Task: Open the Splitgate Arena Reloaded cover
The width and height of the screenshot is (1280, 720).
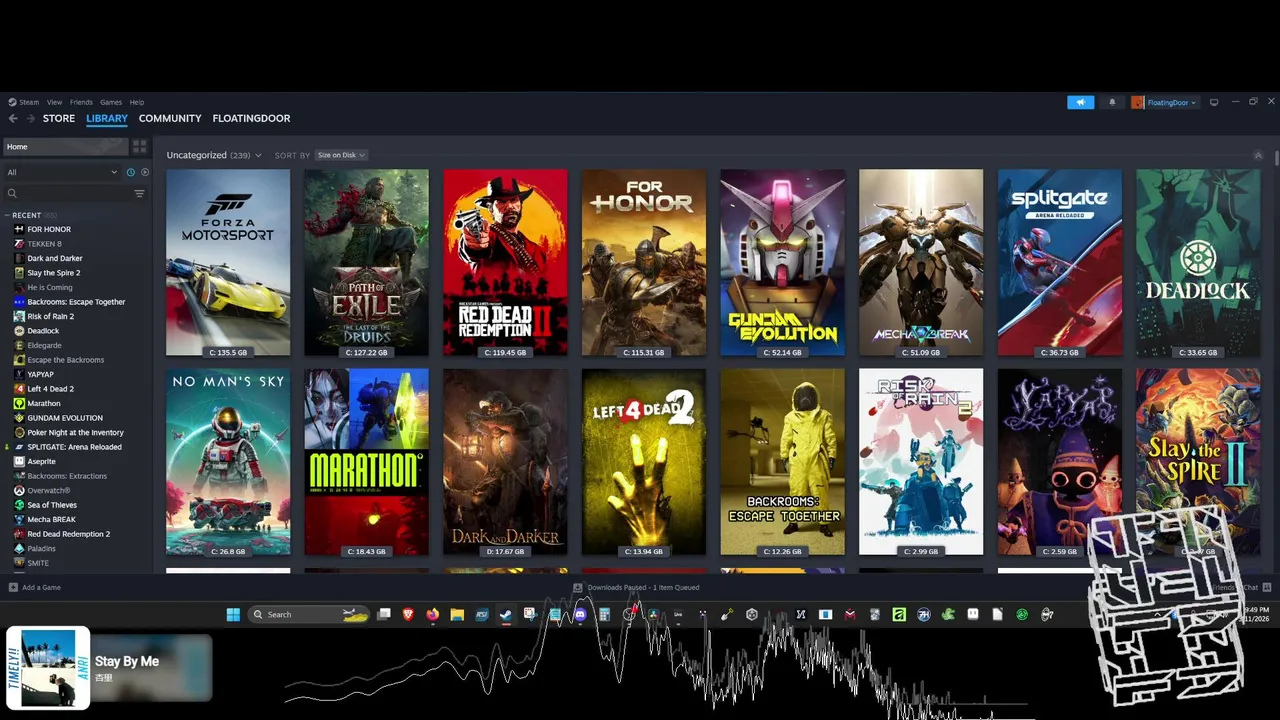Action: (1060, 262)
